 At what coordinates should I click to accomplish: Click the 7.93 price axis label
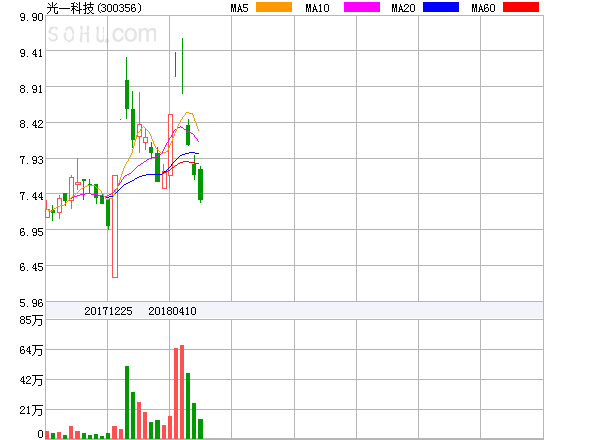[31, 160]
